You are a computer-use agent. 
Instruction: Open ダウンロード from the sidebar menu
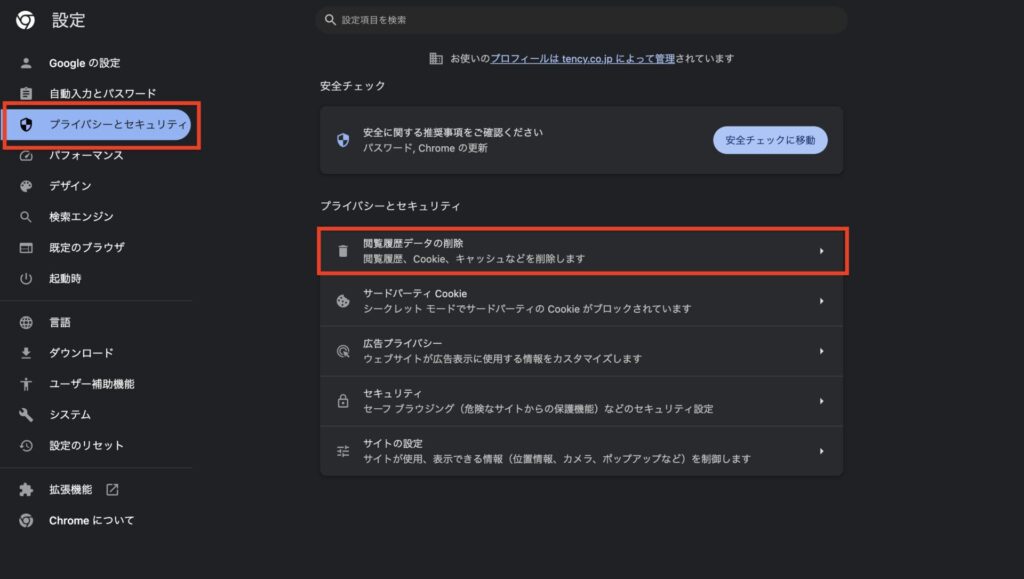[81, 353]
